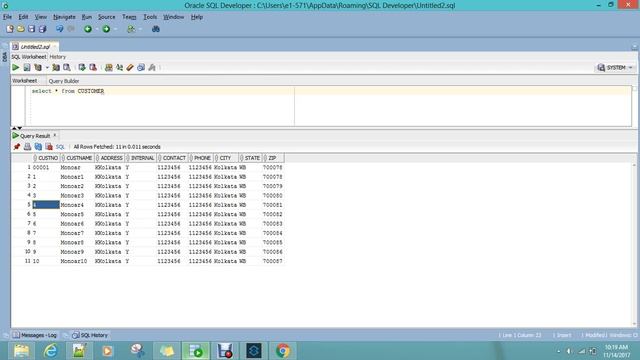Open the Run menu

(x=87, y=17)
